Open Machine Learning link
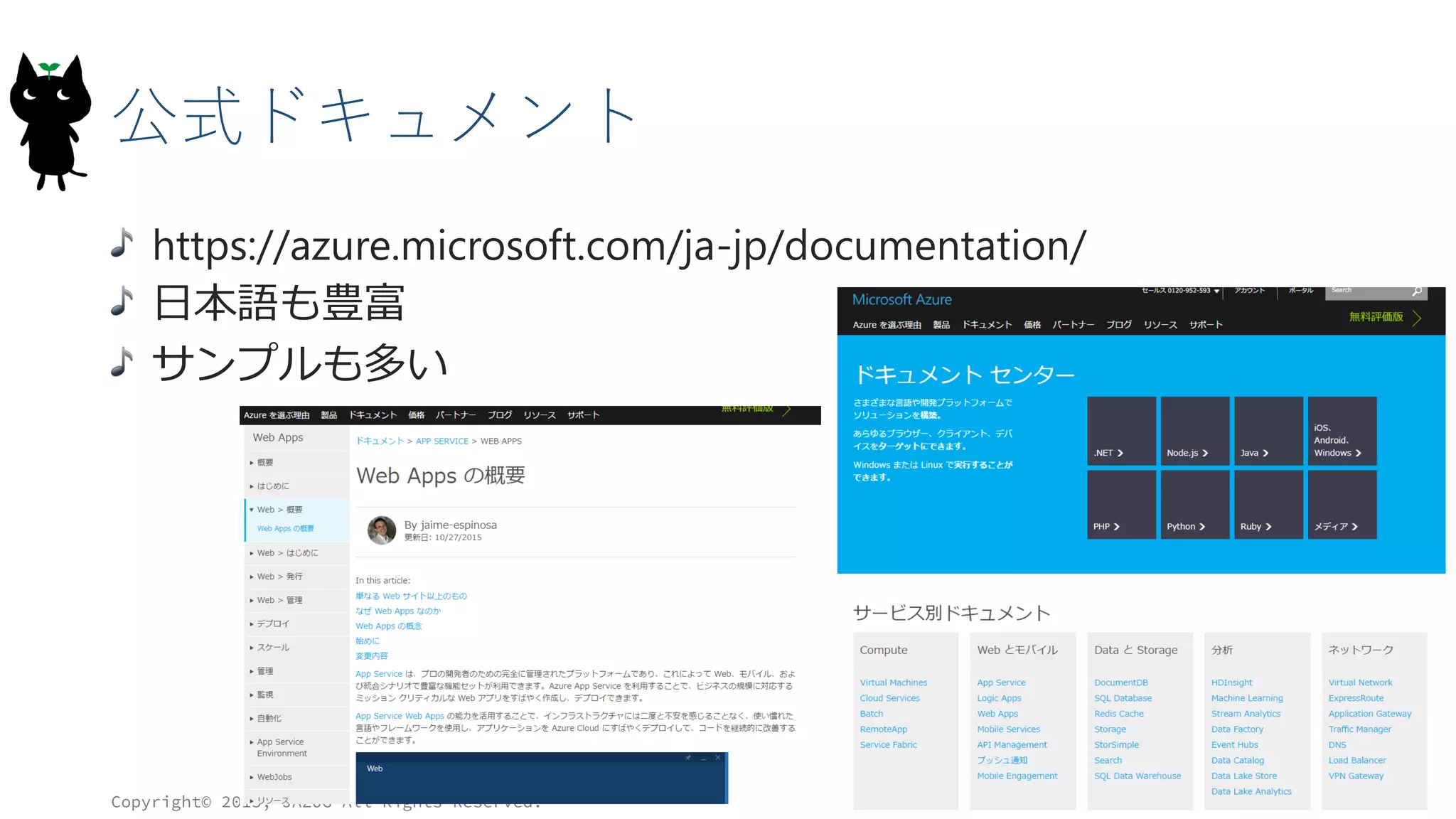 pos(1247,698)
